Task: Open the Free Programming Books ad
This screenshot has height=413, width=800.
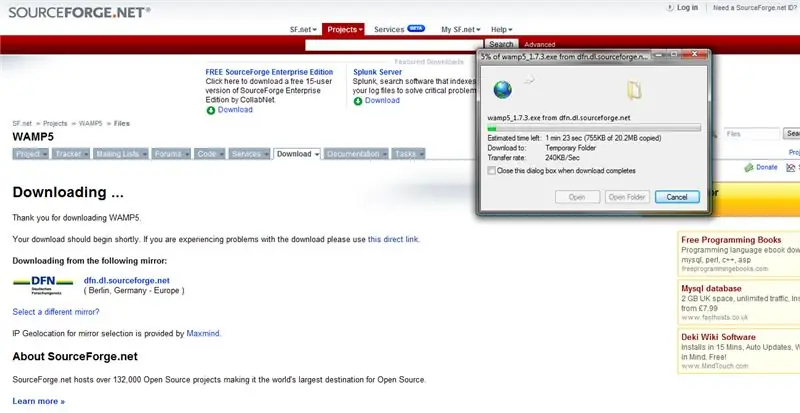Action: 731,240
